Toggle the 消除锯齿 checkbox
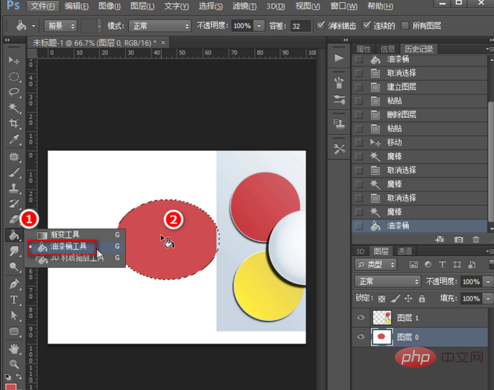The image size is (494, 390). (x=320, y=25)
